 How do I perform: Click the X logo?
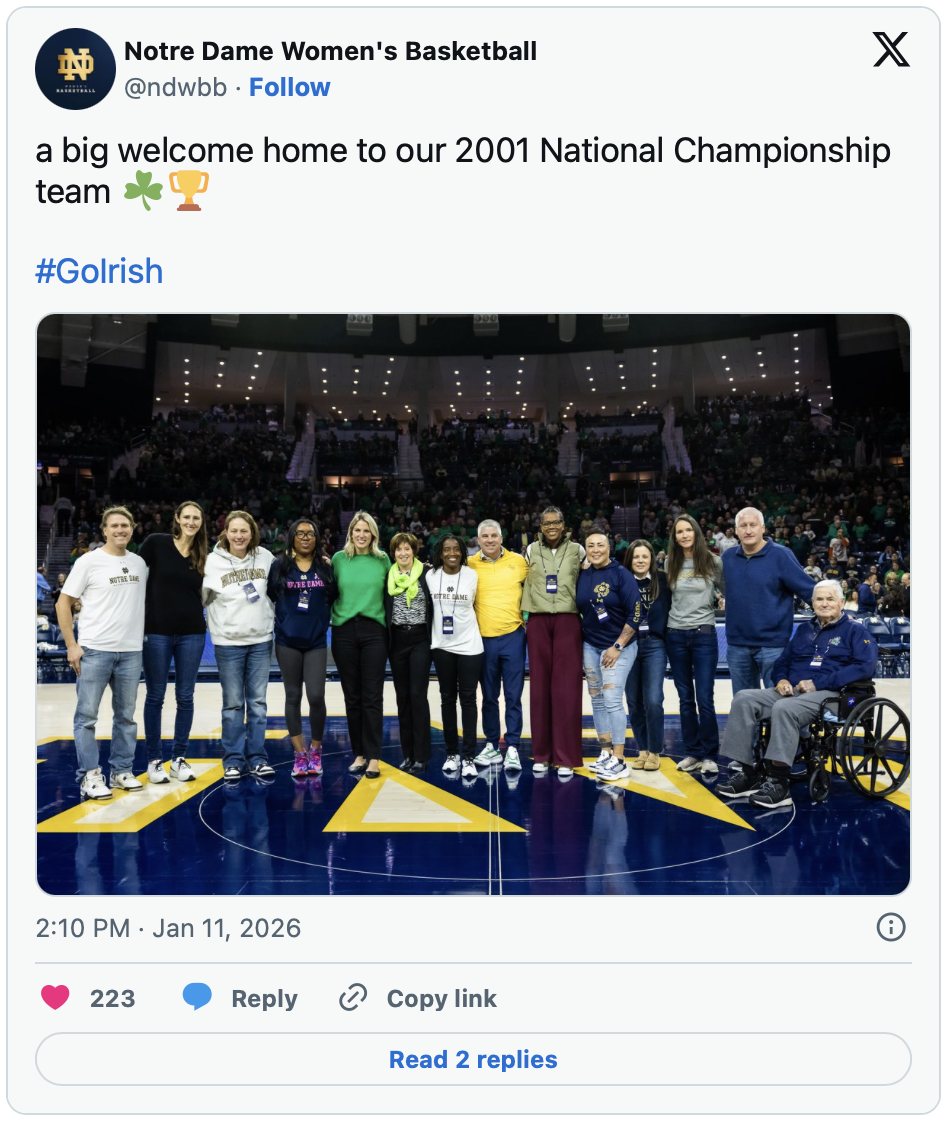[x=890, y=49]
